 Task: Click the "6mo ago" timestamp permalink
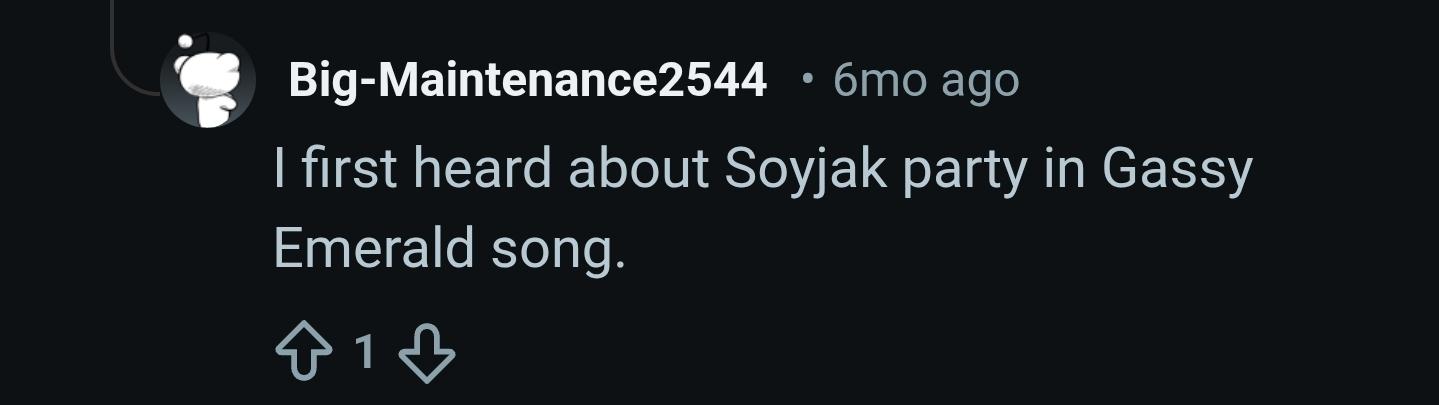click(x=925, y=80)
